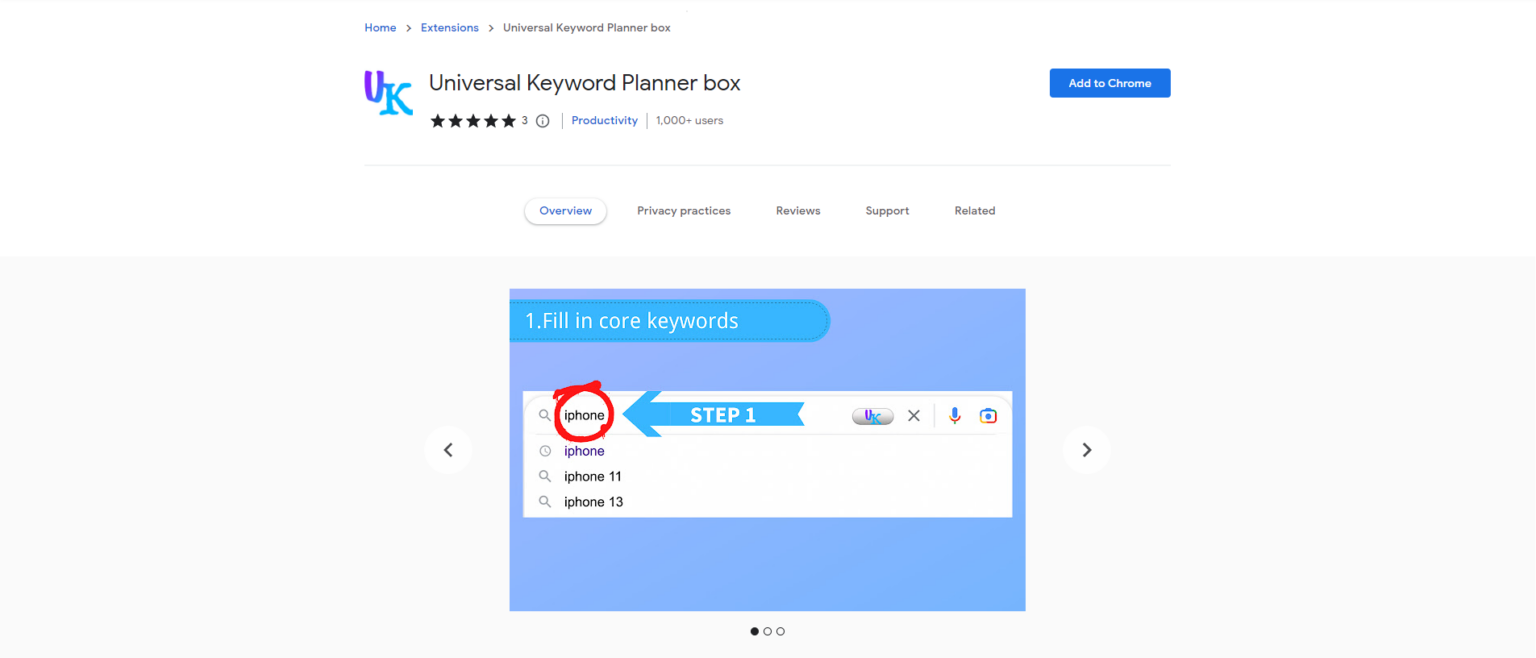
Task: Click the Universal Keyword Planner box logo
Action: [388, 93]
